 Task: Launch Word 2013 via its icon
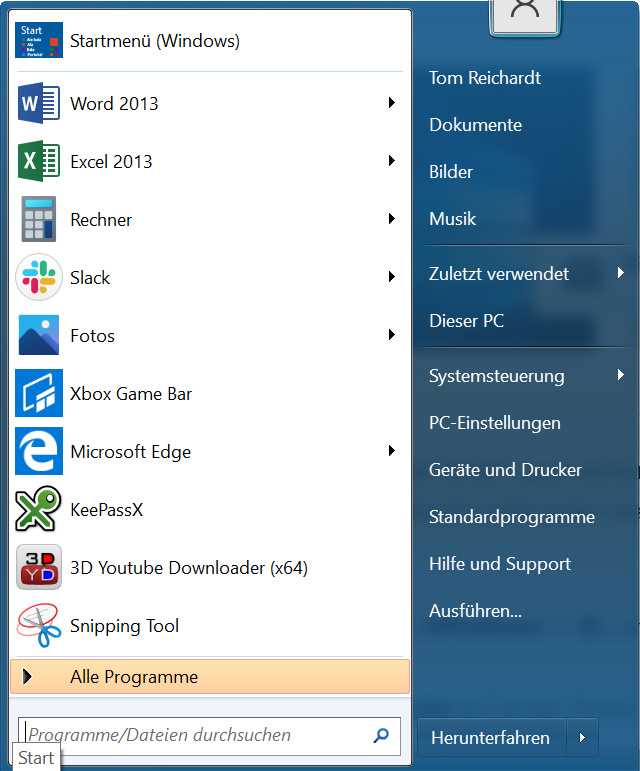tap(39, 103)
